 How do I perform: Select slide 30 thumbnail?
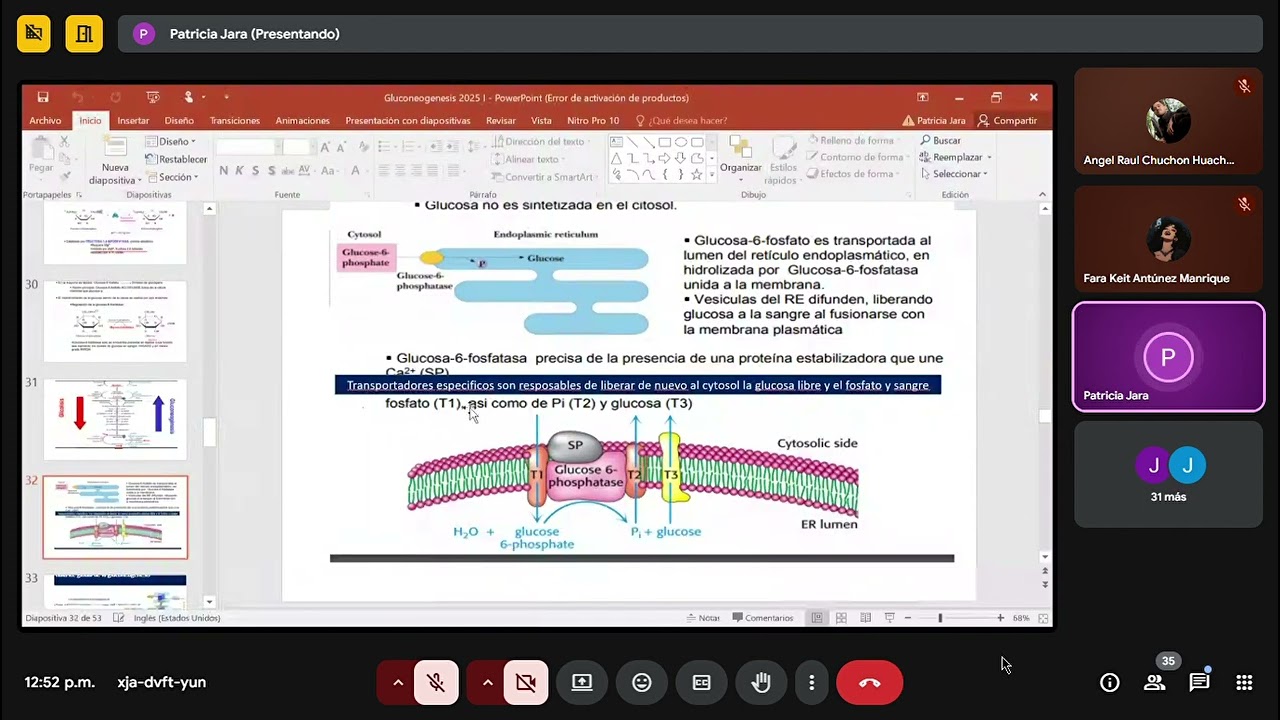pos(115,321)
